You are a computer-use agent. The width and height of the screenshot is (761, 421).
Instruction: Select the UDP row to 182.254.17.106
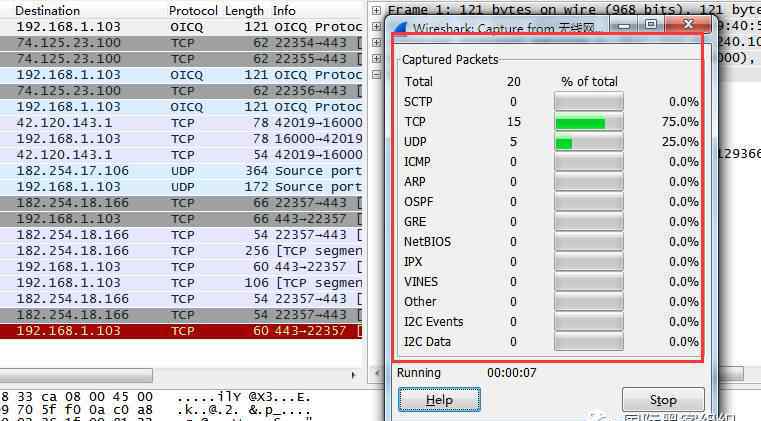coord(181,171)
